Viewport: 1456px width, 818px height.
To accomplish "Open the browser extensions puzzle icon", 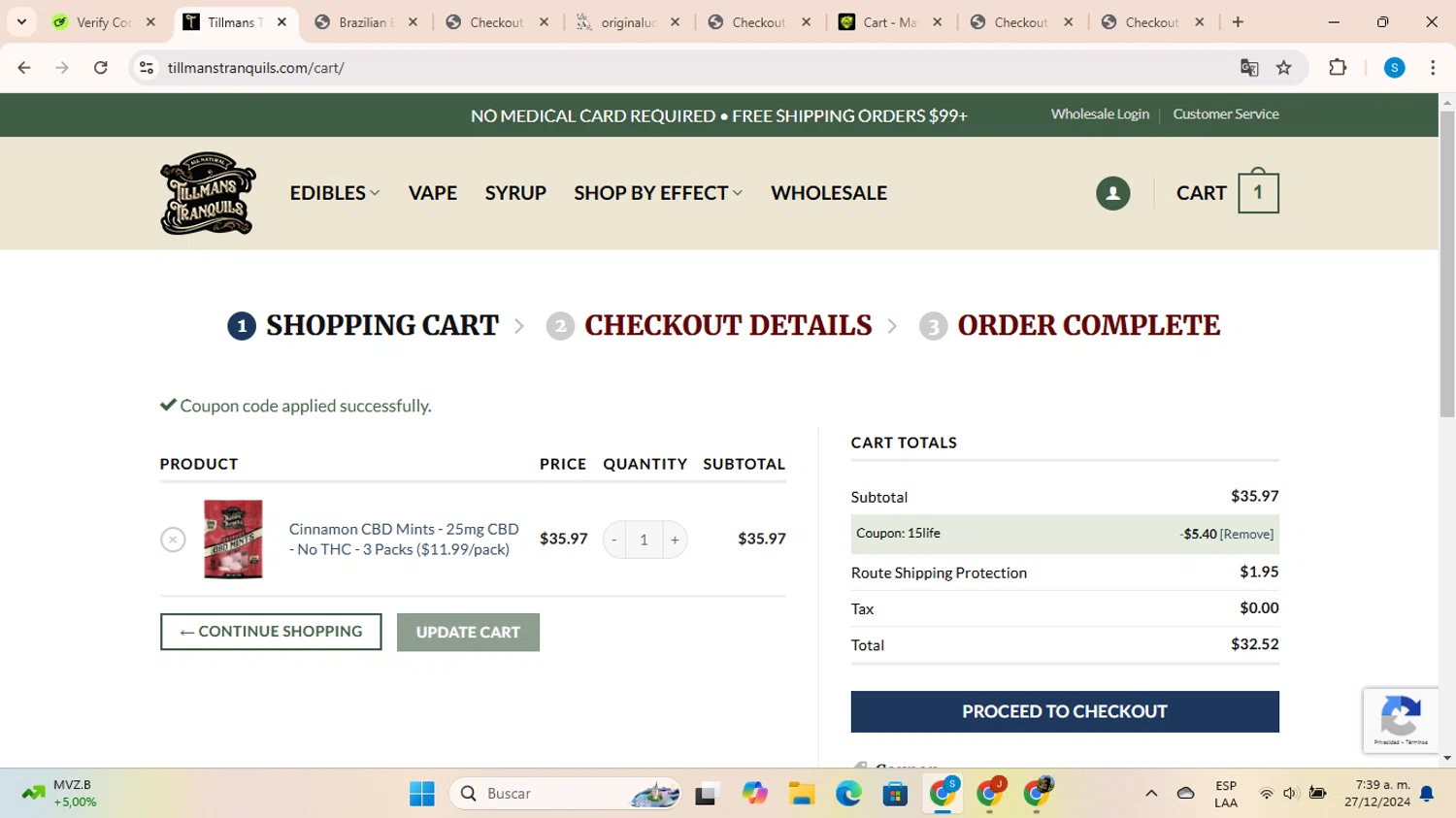I will tap(1338, 68).
